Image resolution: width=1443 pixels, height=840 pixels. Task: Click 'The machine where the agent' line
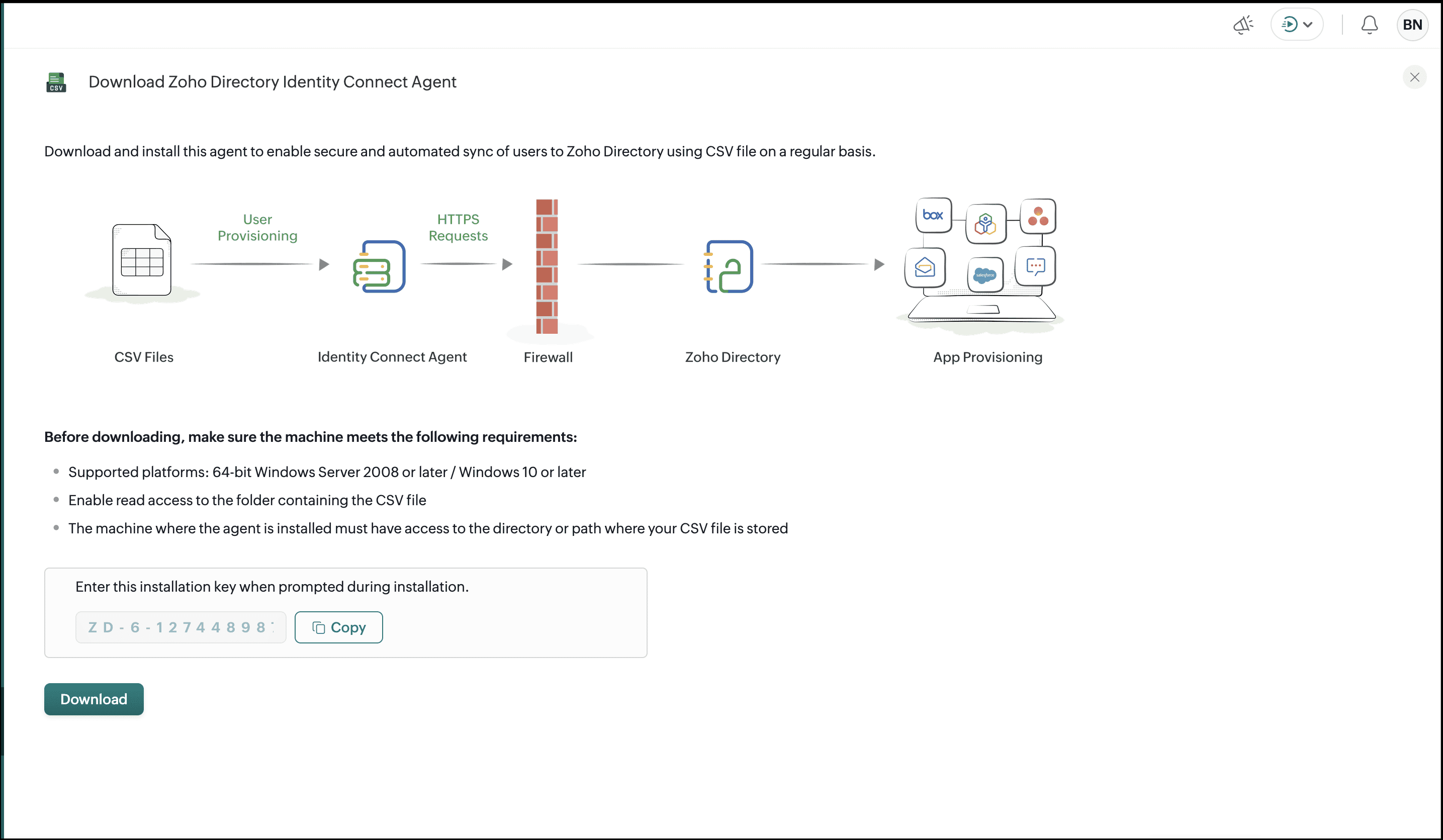(x=428, y=528)
